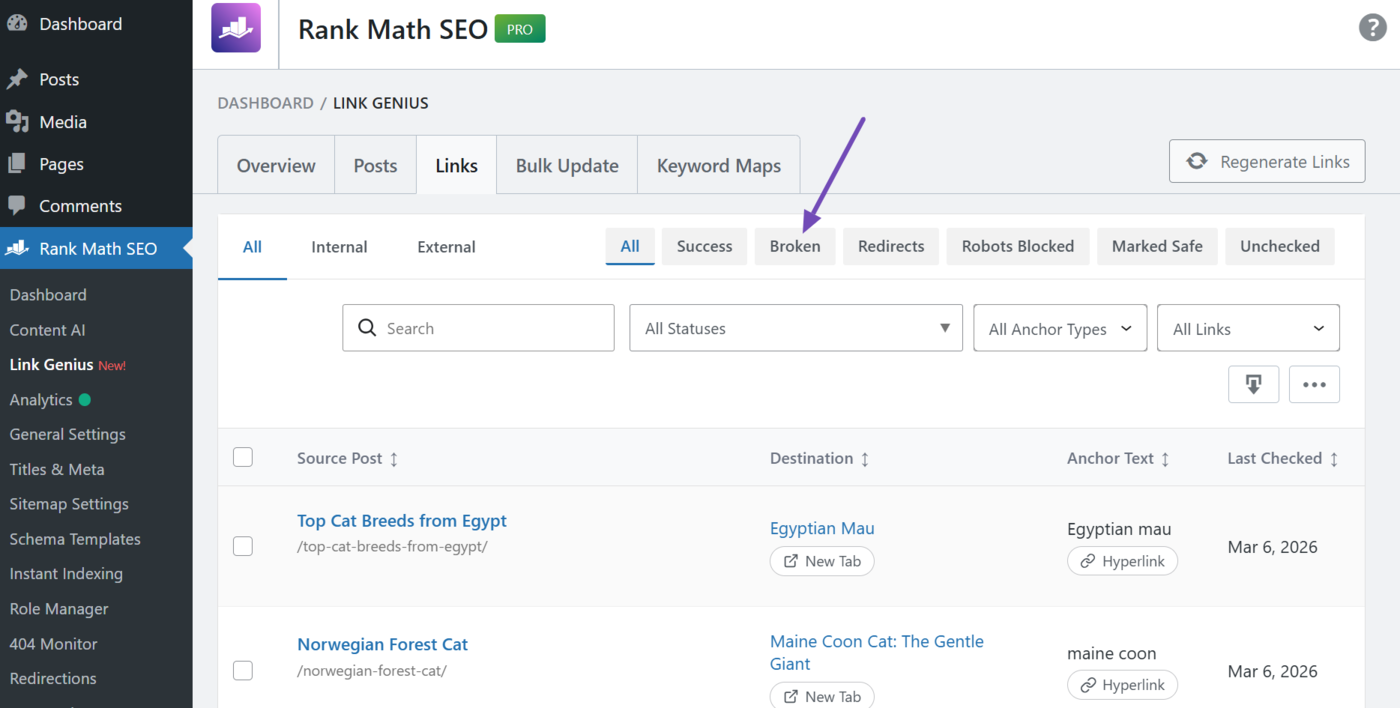
Task: Open Link Genius in the sidebar
Action: pyautogui.click(x=51, y=365)
